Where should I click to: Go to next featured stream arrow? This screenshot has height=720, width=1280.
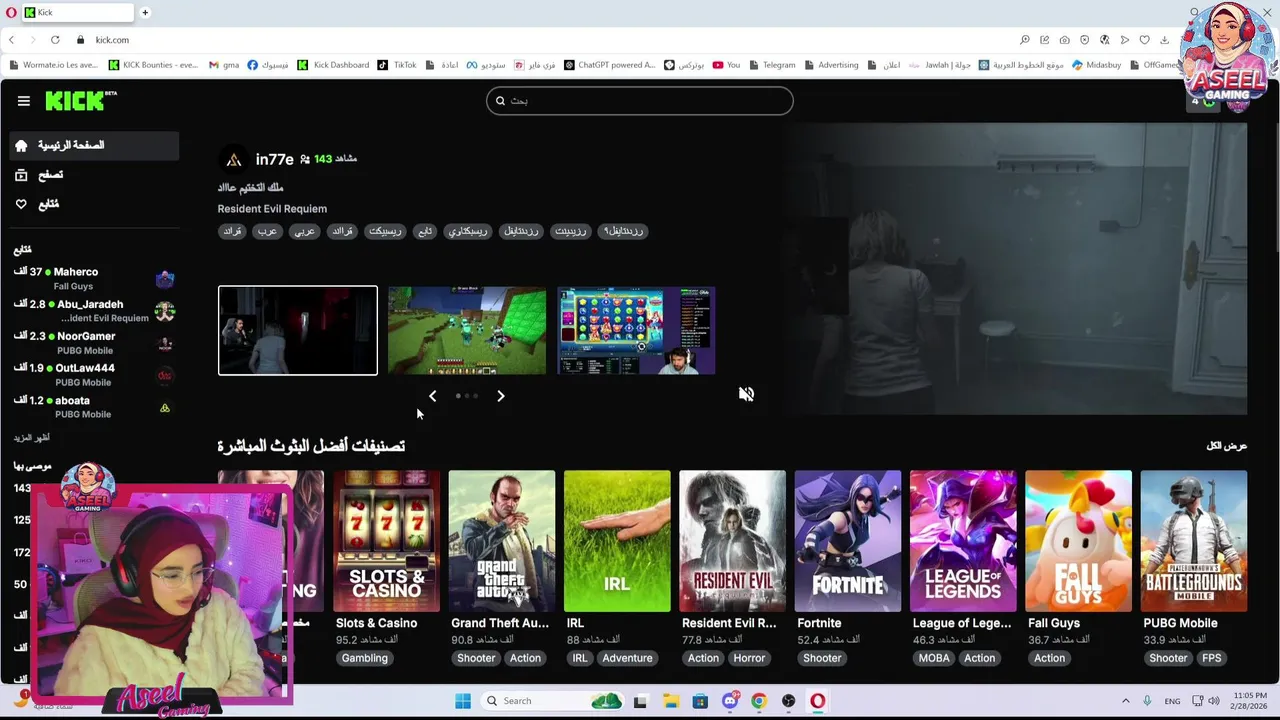501,396
